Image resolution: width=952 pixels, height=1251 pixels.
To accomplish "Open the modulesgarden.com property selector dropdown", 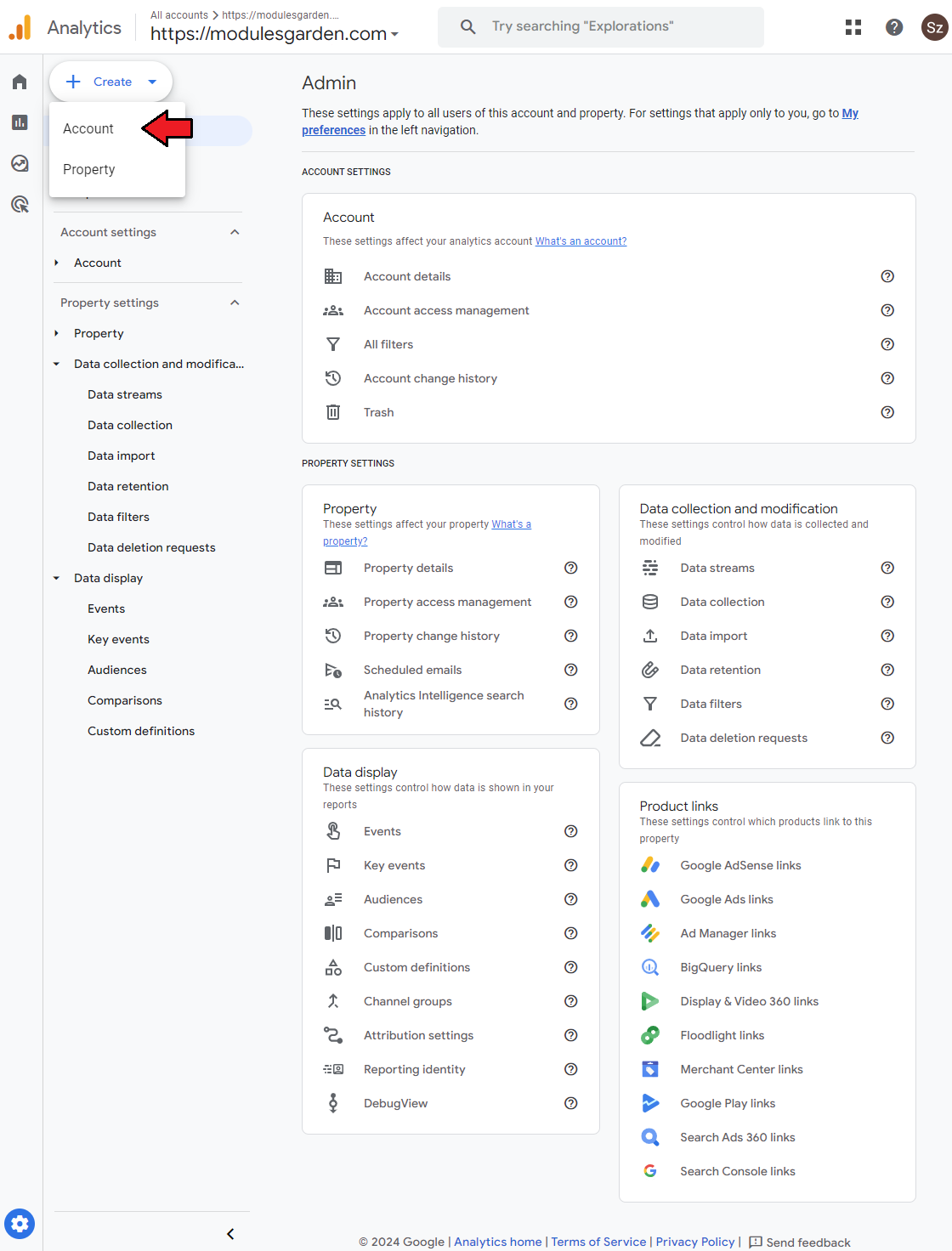I will pos(275,34).
